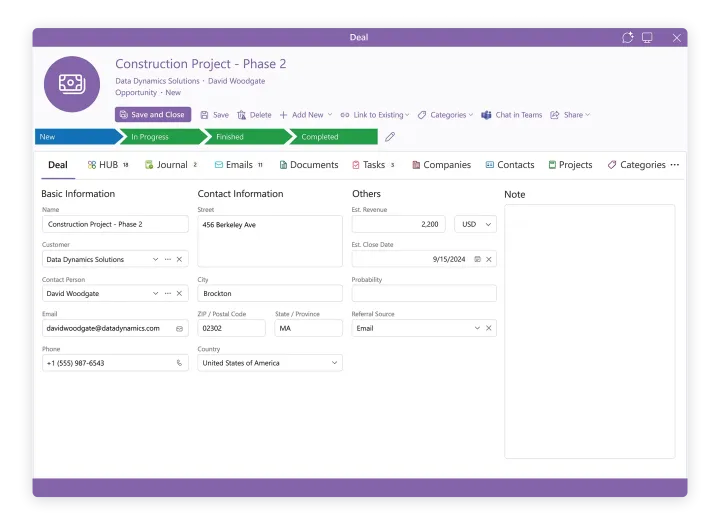Switch to the Contacts tab
720x528 pixels.
point(510,165)
